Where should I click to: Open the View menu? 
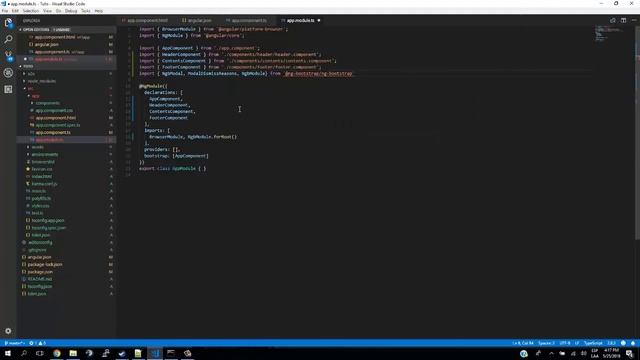47,11
